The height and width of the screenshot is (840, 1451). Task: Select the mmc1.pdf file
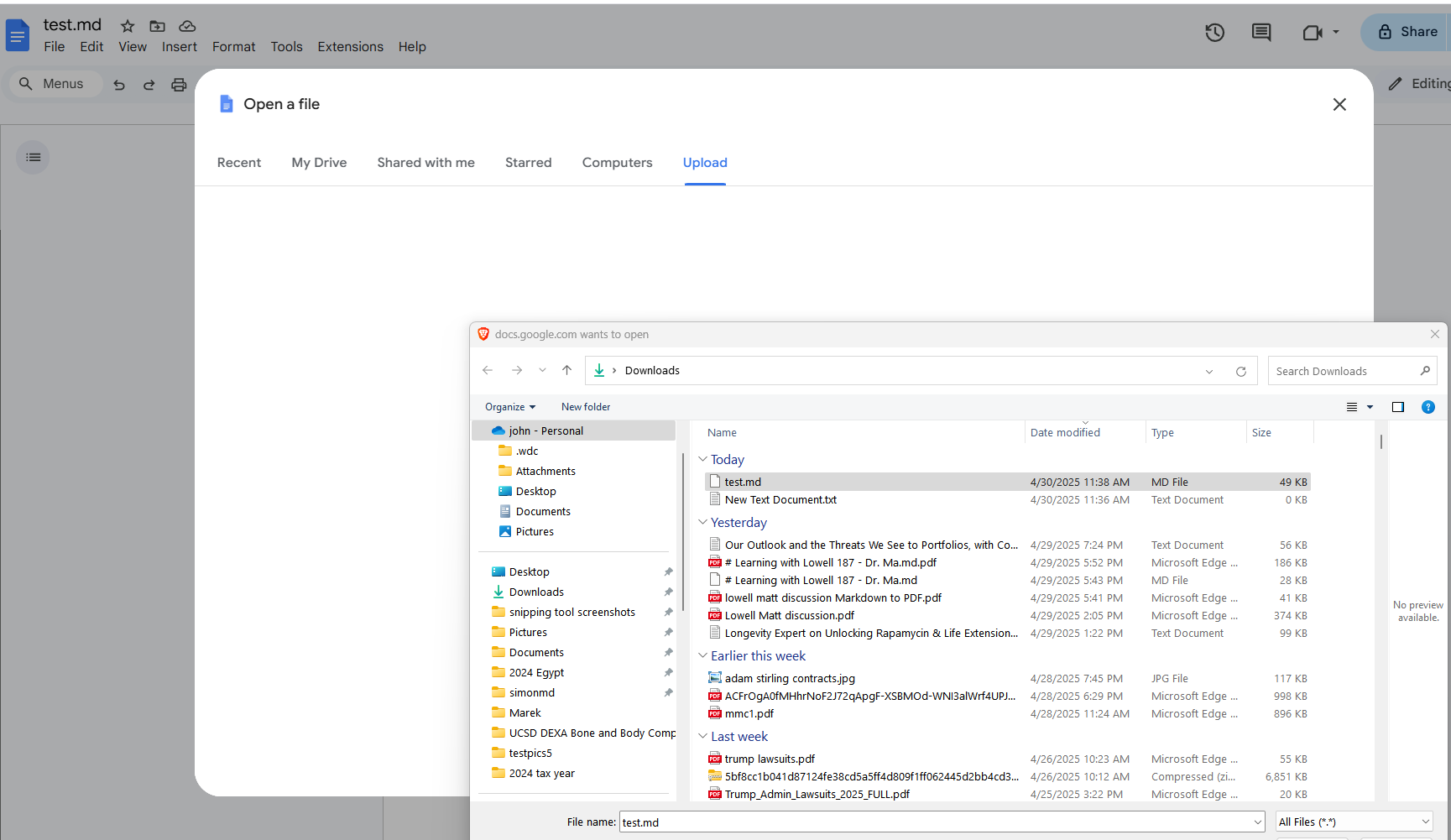coord(1007,713)
